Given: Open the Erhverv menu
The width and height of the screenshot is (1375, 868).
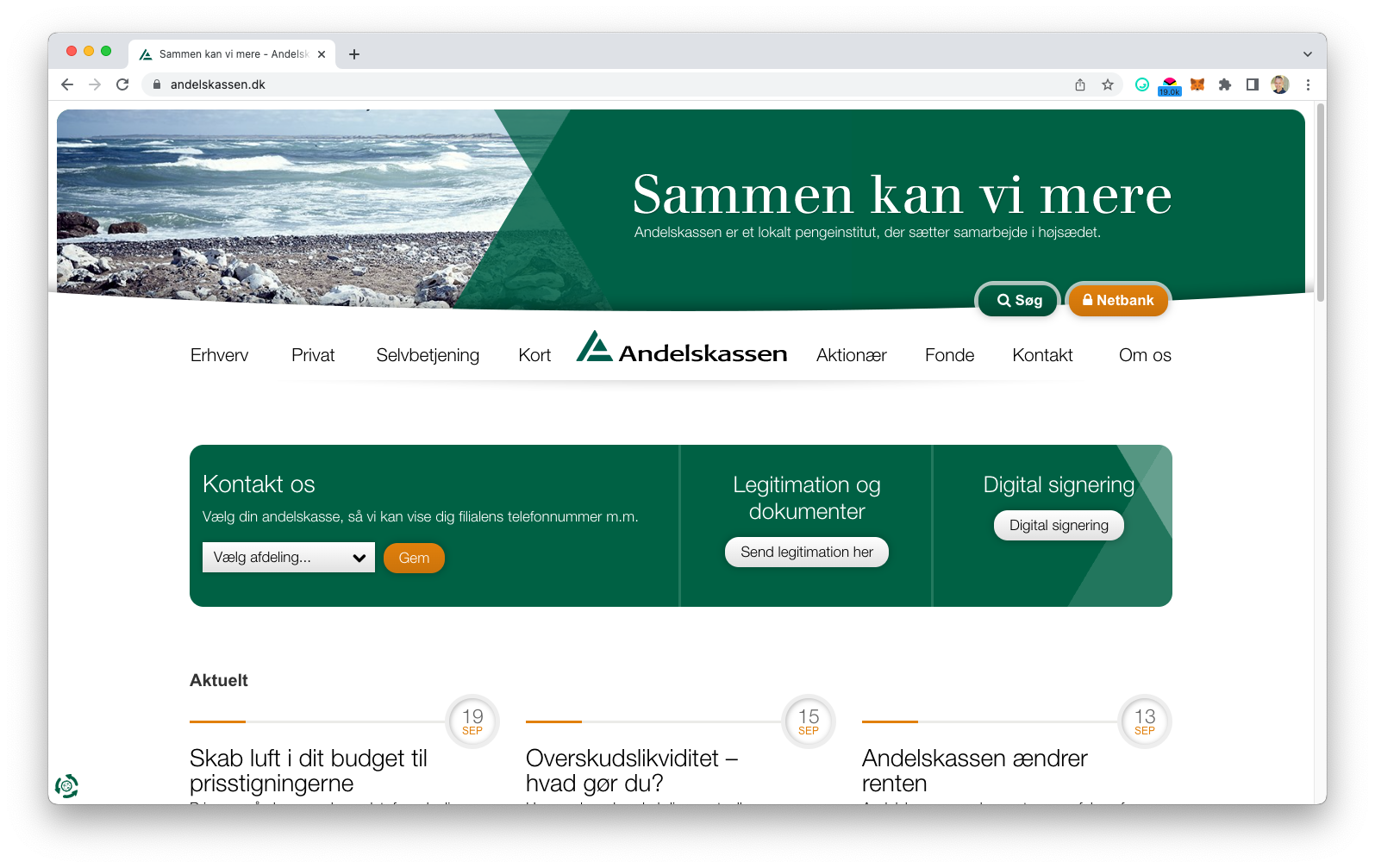Looking at the screenshot, I should pyautogui.click(x=219, y=355).
